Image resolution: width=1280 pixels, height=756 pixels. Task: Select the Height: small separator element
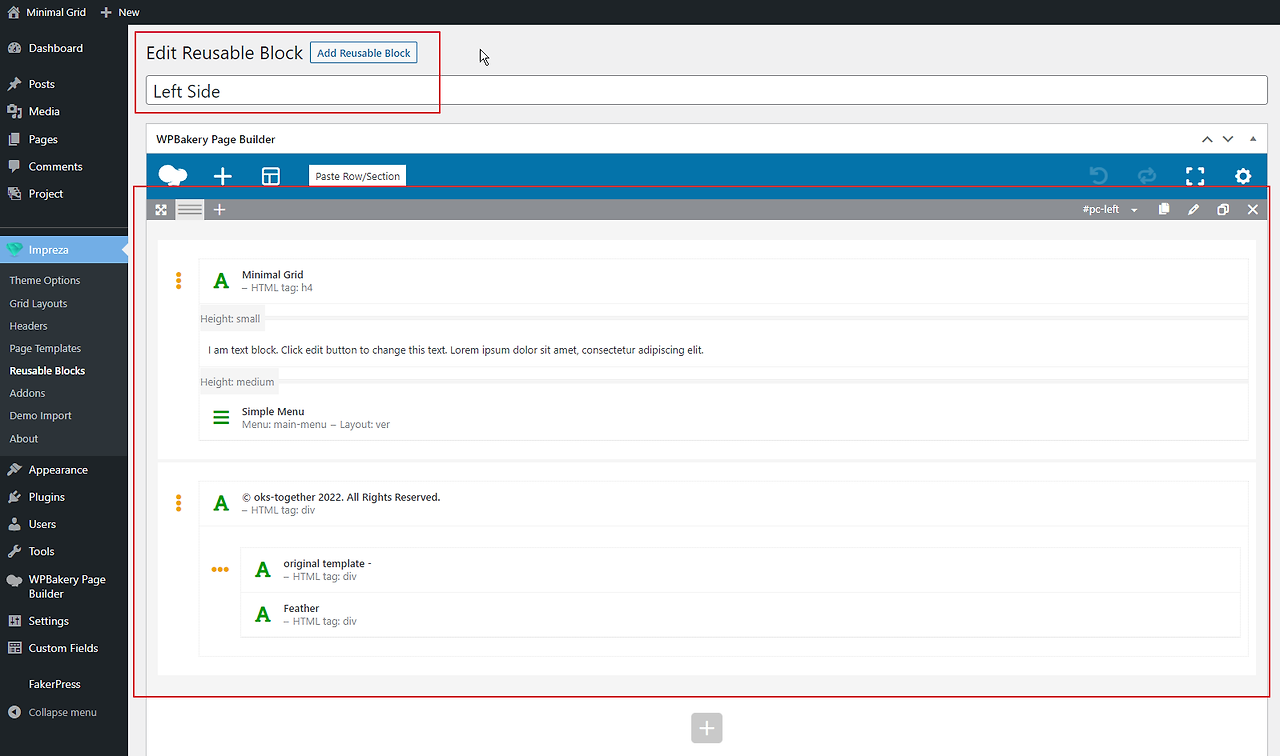[724, 319]
